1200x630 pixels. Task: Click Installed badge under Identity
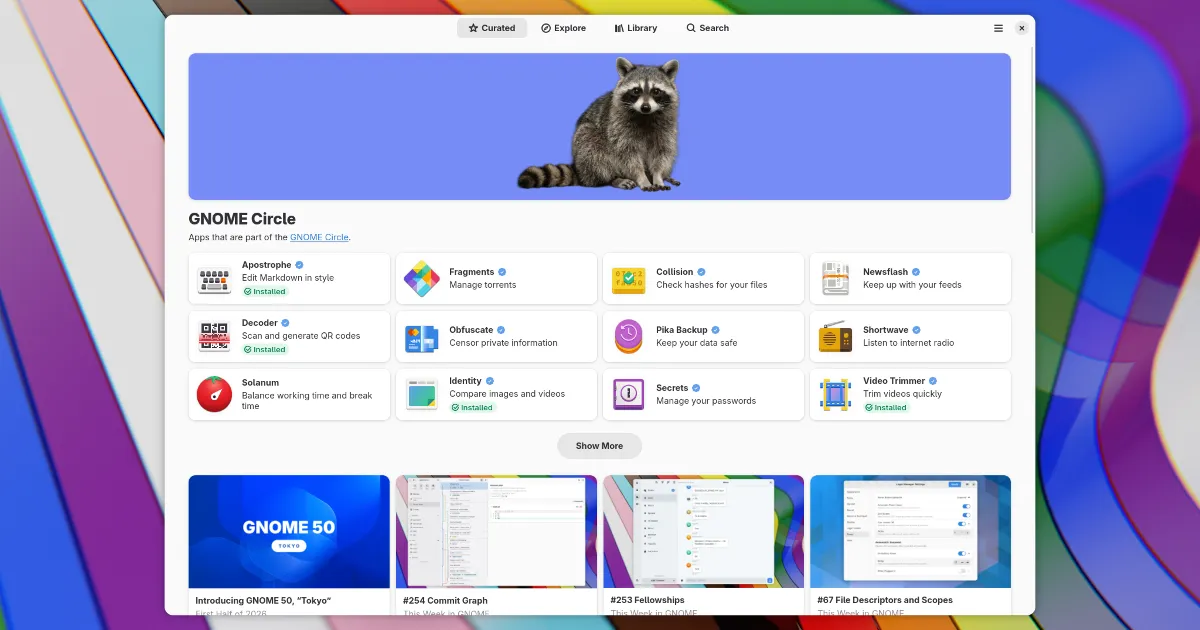tap(472, 408)
